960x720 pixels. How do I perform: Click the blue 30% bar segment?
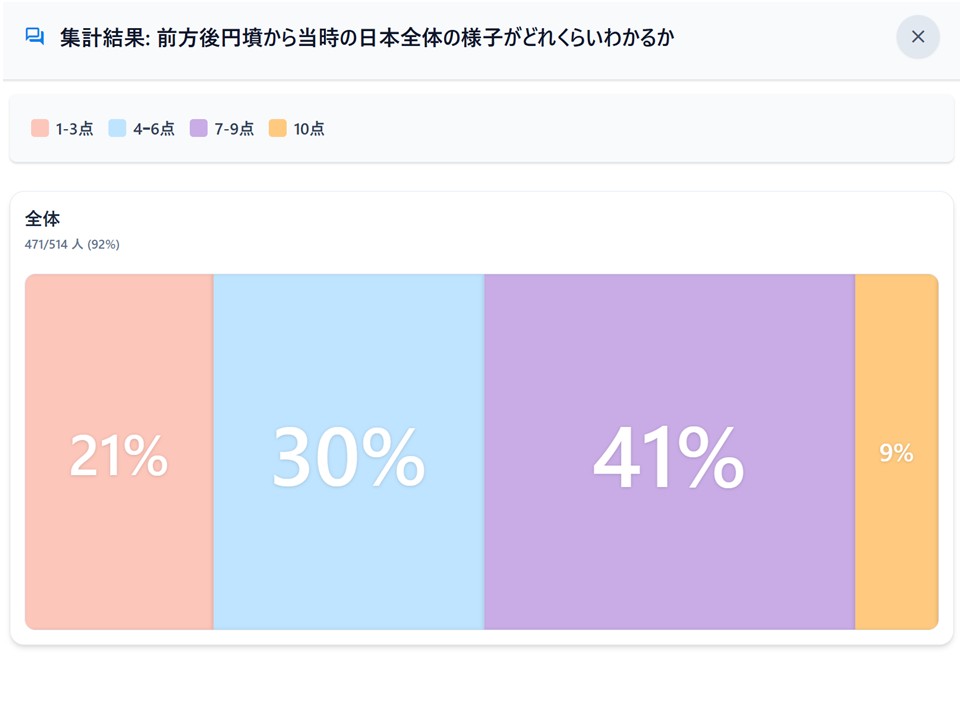click(348, 452)
